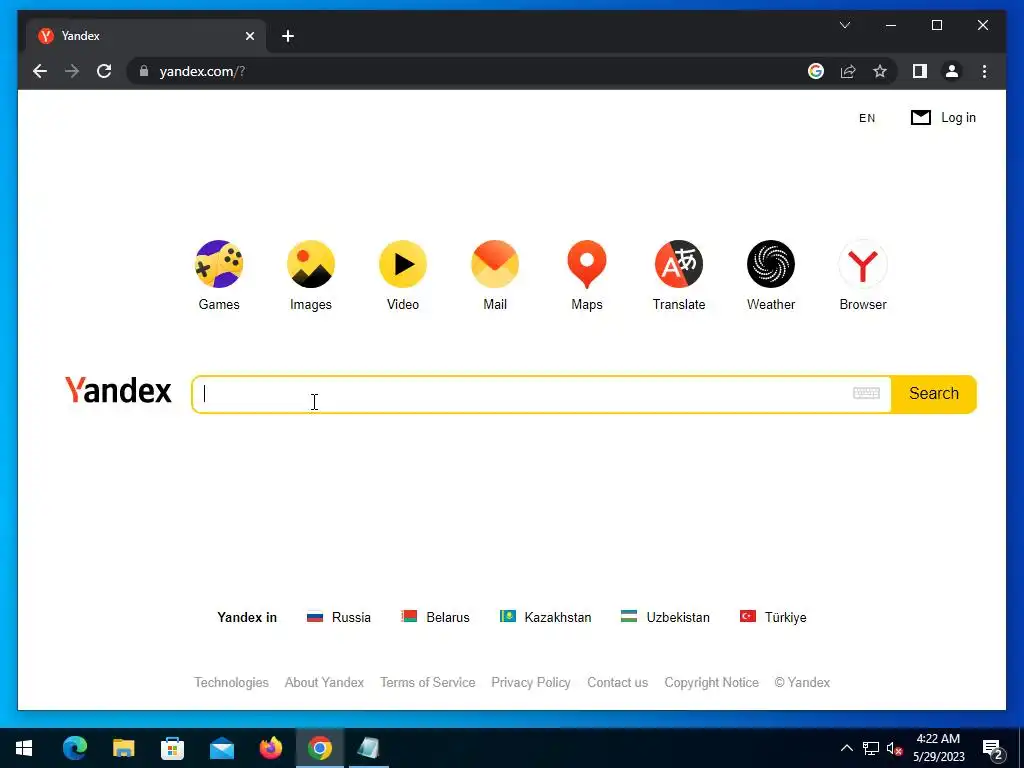The width and height of the screenshot is (1024, 768).
Task: Open the Yandex Images service icon
Action: [311, 264]
